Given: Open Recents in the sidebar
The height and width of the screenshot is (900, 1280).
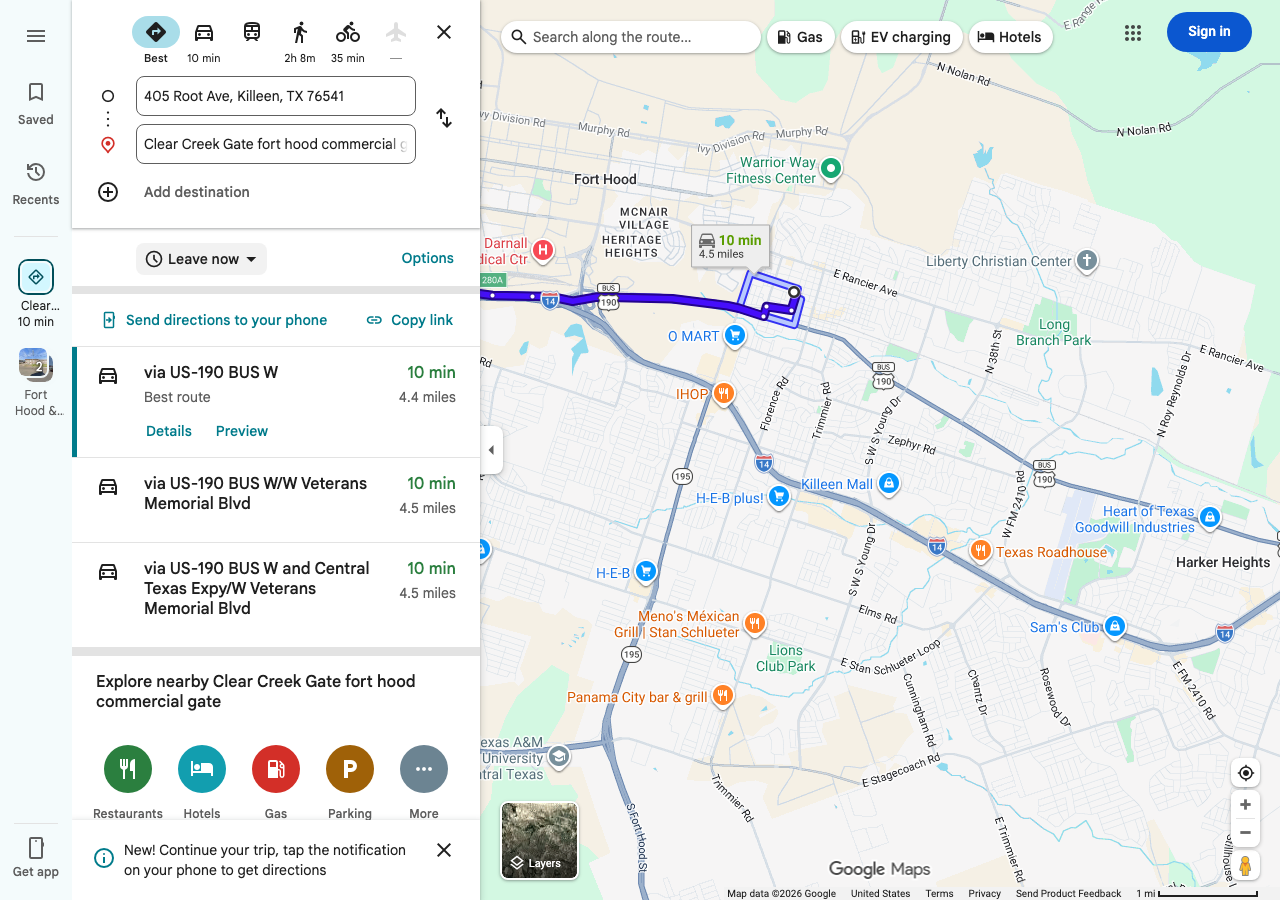Looking at the screenshot, I should pos(36,184).
